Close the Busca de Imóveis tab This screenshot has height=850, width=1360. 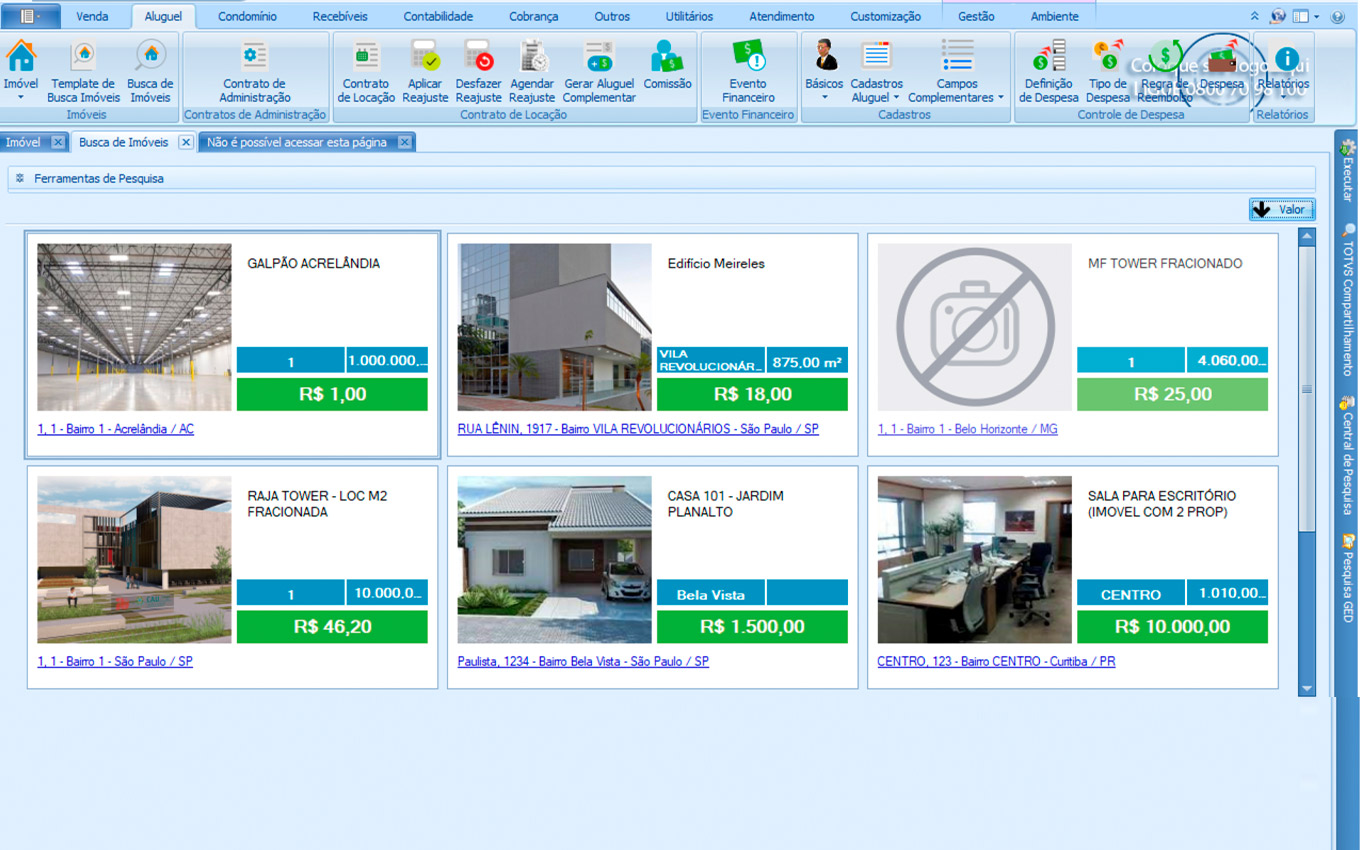(x=186, y=142)
